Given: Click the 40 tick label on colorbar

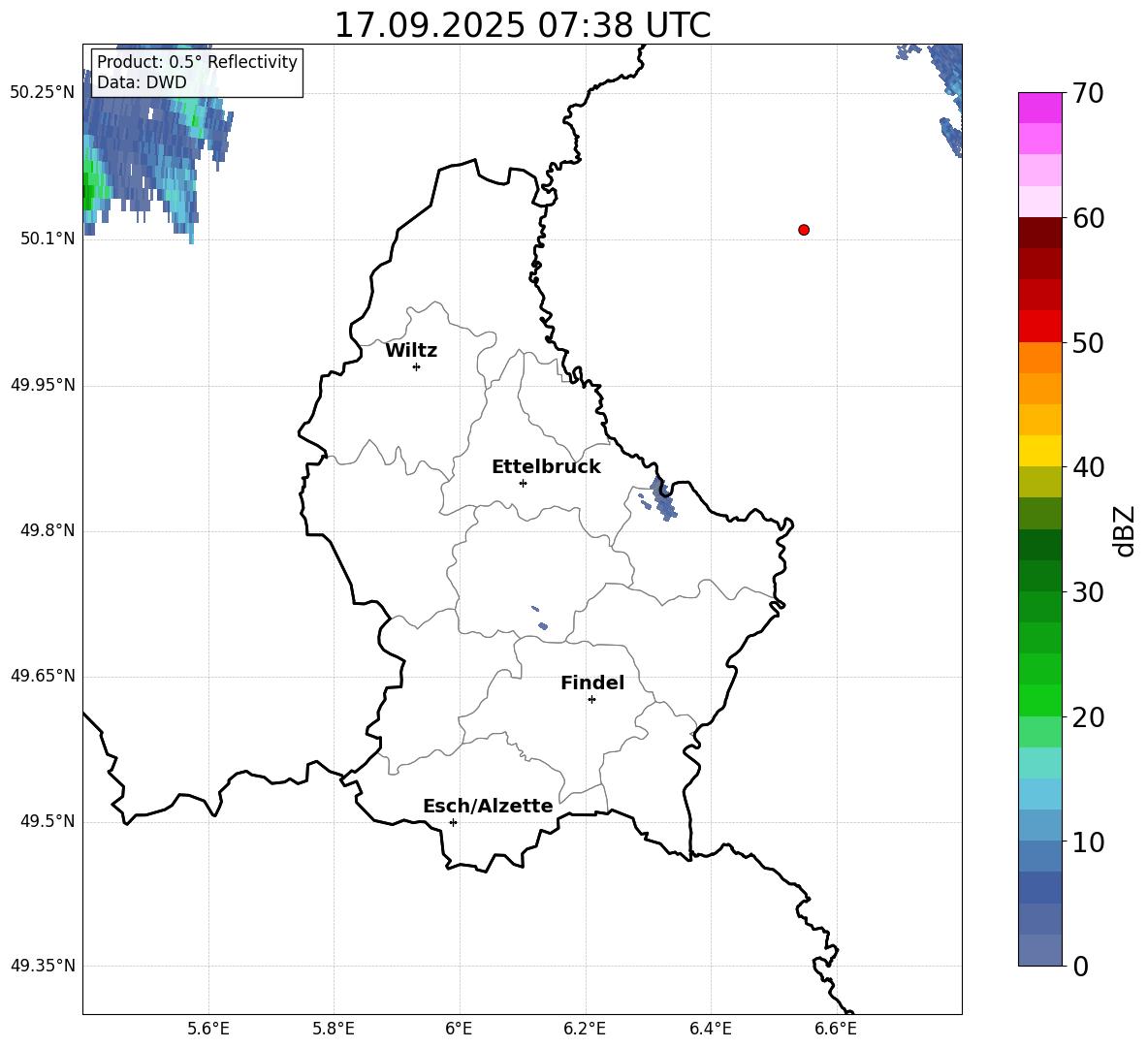Looking at the screenshot, I should 1087,467.
